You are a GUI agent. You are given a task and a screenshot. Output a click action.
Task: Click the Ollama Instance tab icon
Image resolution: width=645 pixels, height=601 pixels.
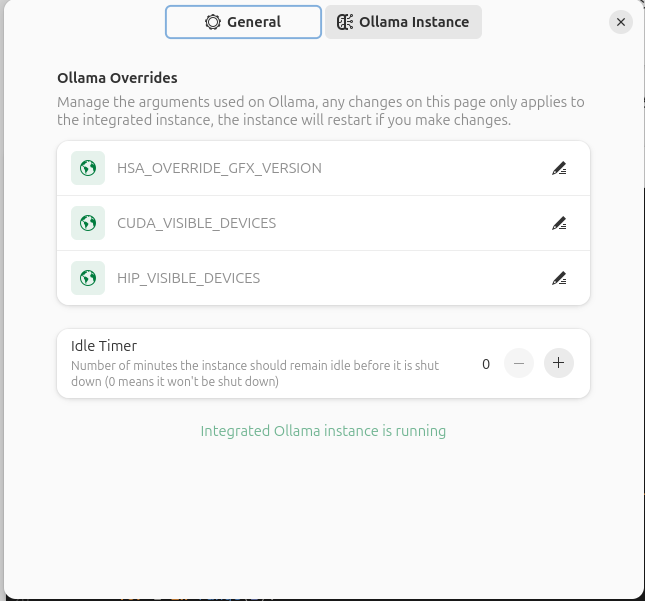click(345, 22)
